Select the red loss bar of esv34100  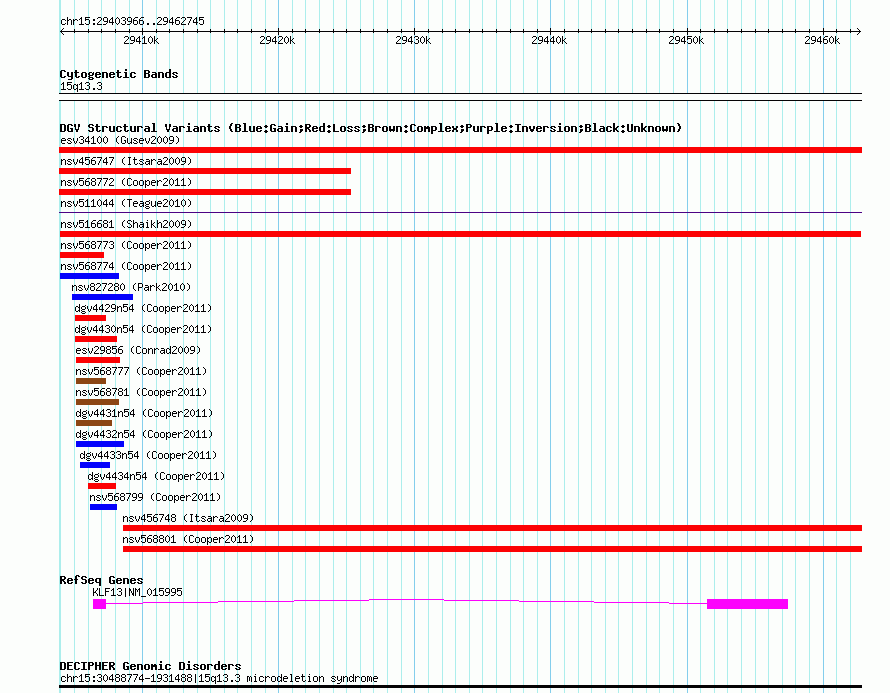(460, 150)
